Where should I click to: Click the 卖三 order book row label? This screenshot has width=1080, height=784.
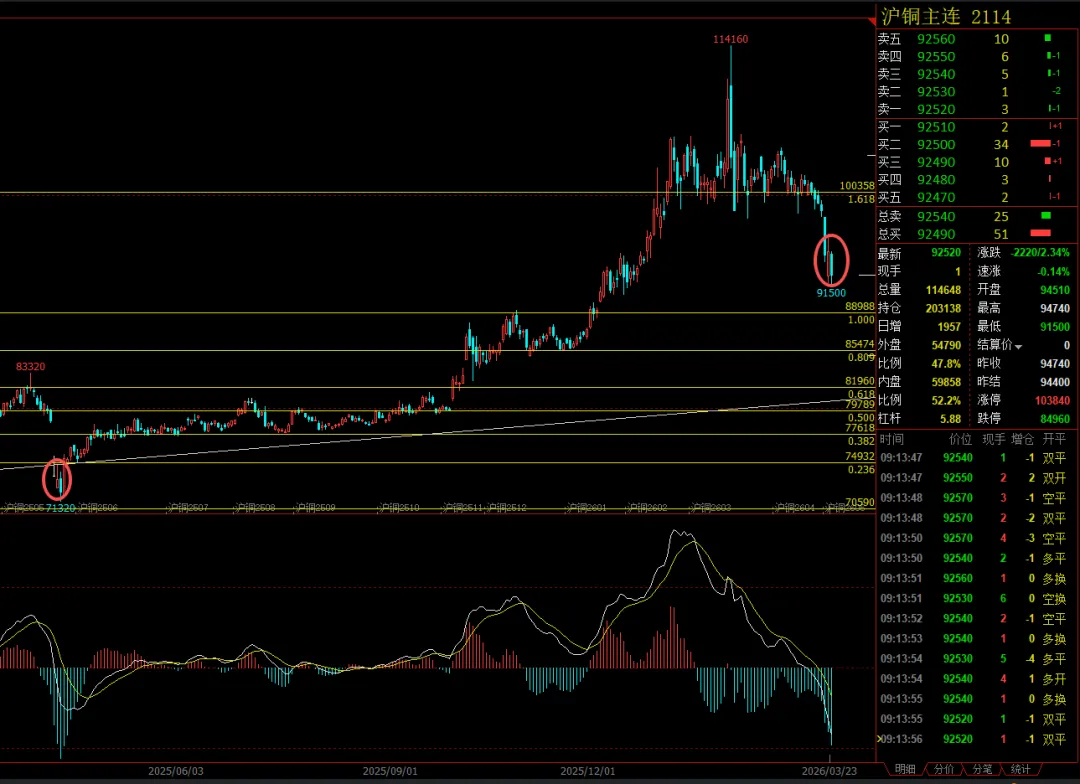tap(889, 74)
